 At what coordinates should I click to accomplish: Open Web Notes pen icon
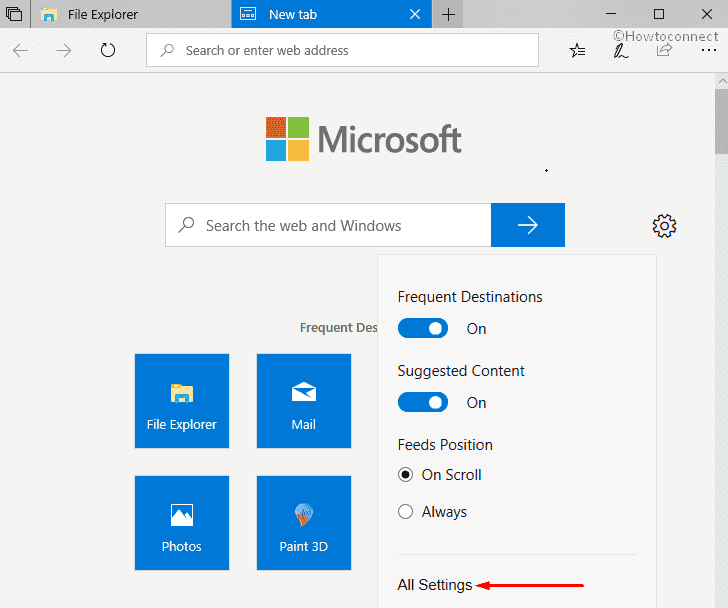pos(620,51)
